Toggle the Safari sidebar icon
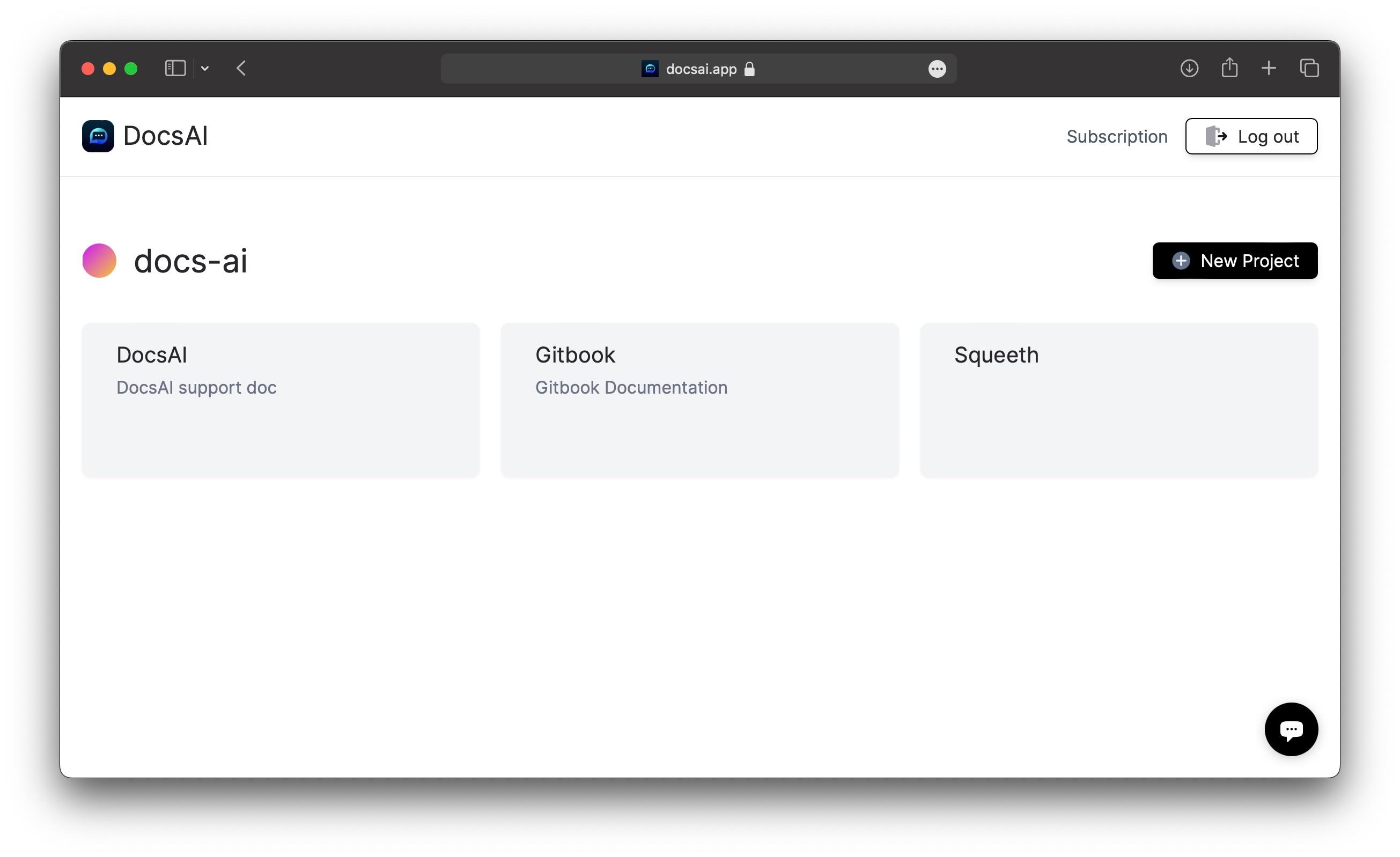This screenshot has width=1400, height=857. point(175,69)
